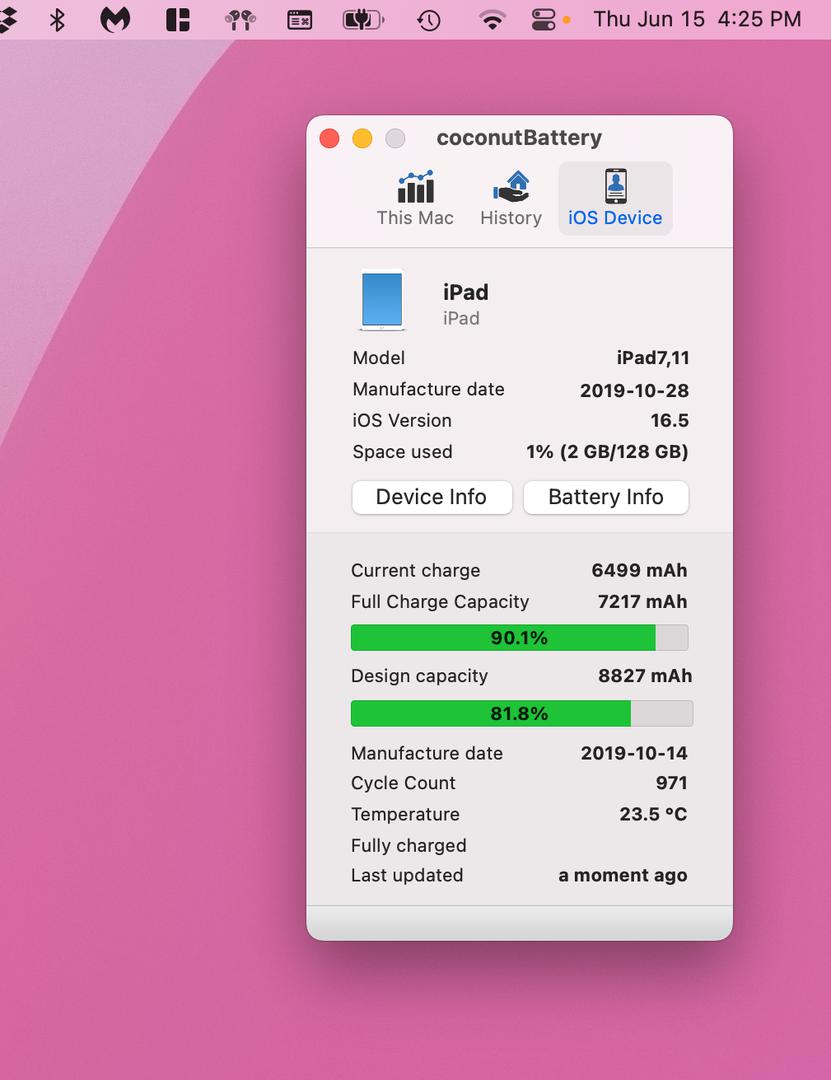Open the Wi-Fi menu
The height and width of the screenshot is (1080, 831).
click(x=491, y=20)
